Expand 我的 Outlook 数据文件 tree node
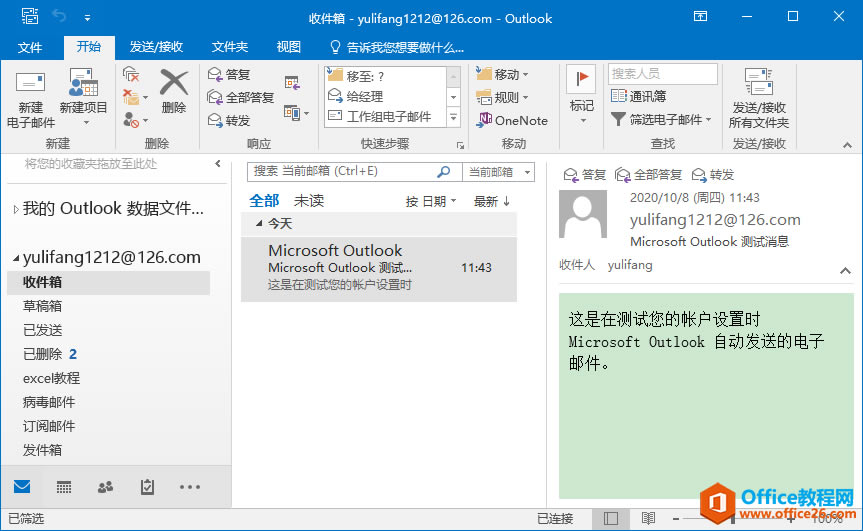 15,209
